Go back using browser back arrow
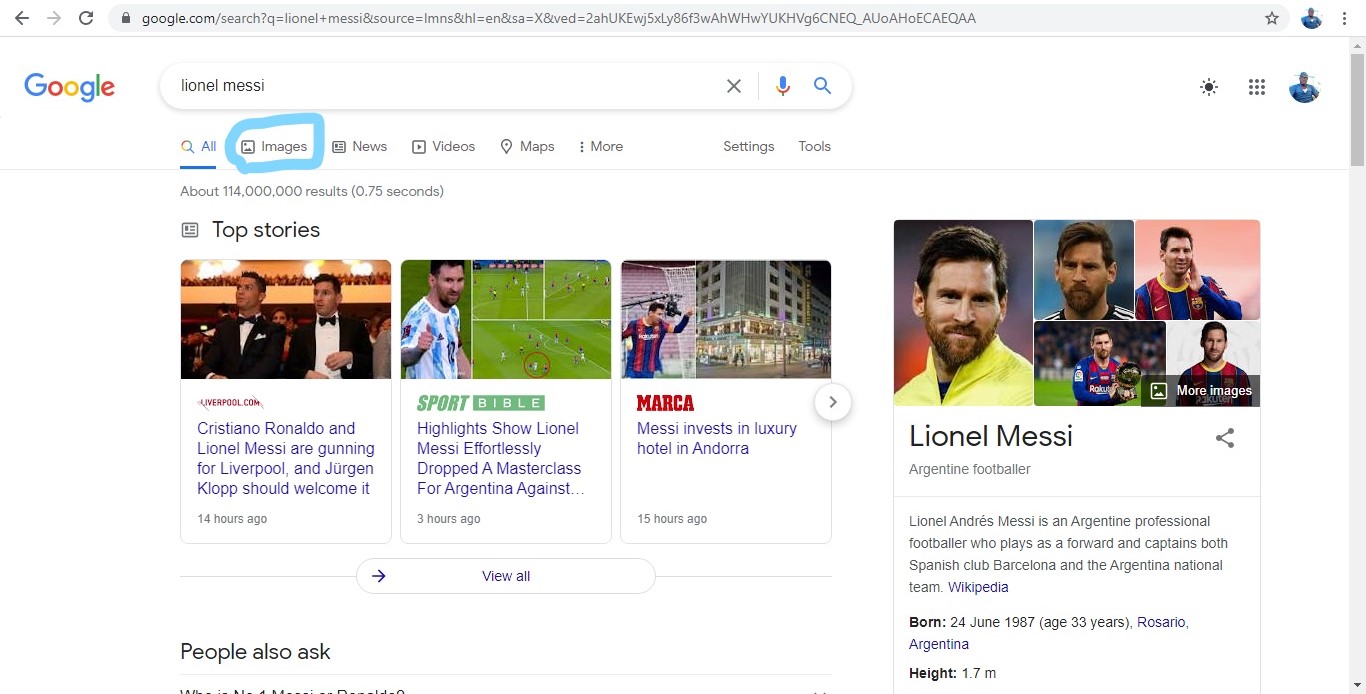The image size is (1366, 694). (x=21, y=18)
